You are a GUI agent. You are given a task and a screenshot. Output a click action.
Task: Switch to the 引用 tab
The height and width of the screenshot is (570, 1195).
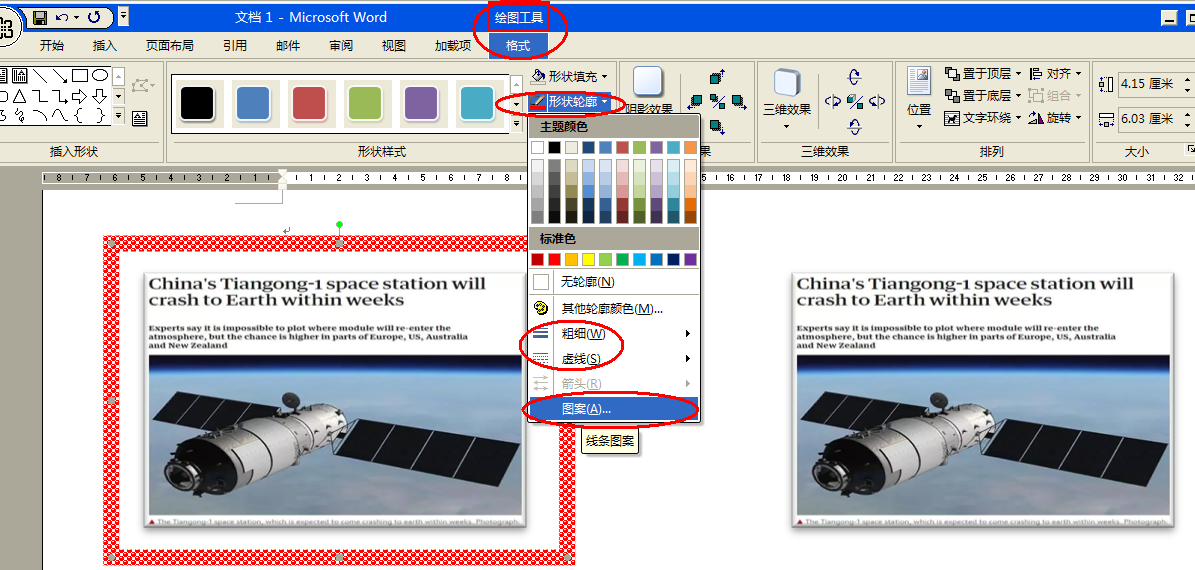tap(235, 46)
